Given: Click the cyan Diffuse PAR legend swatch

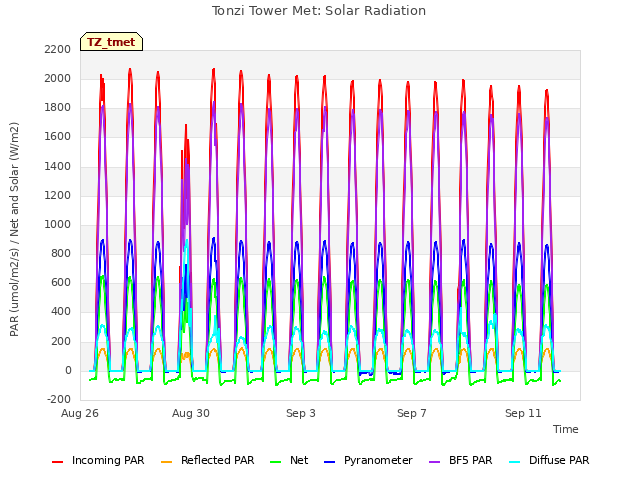Looking at the screenshot, I should point(515,462).
